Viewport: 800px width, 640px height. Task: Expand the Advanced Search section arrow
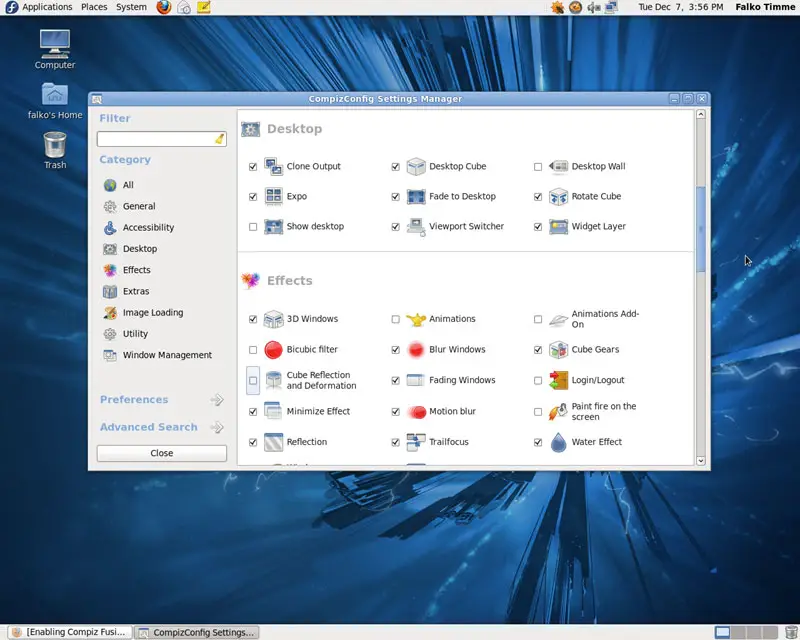point(217,427)
